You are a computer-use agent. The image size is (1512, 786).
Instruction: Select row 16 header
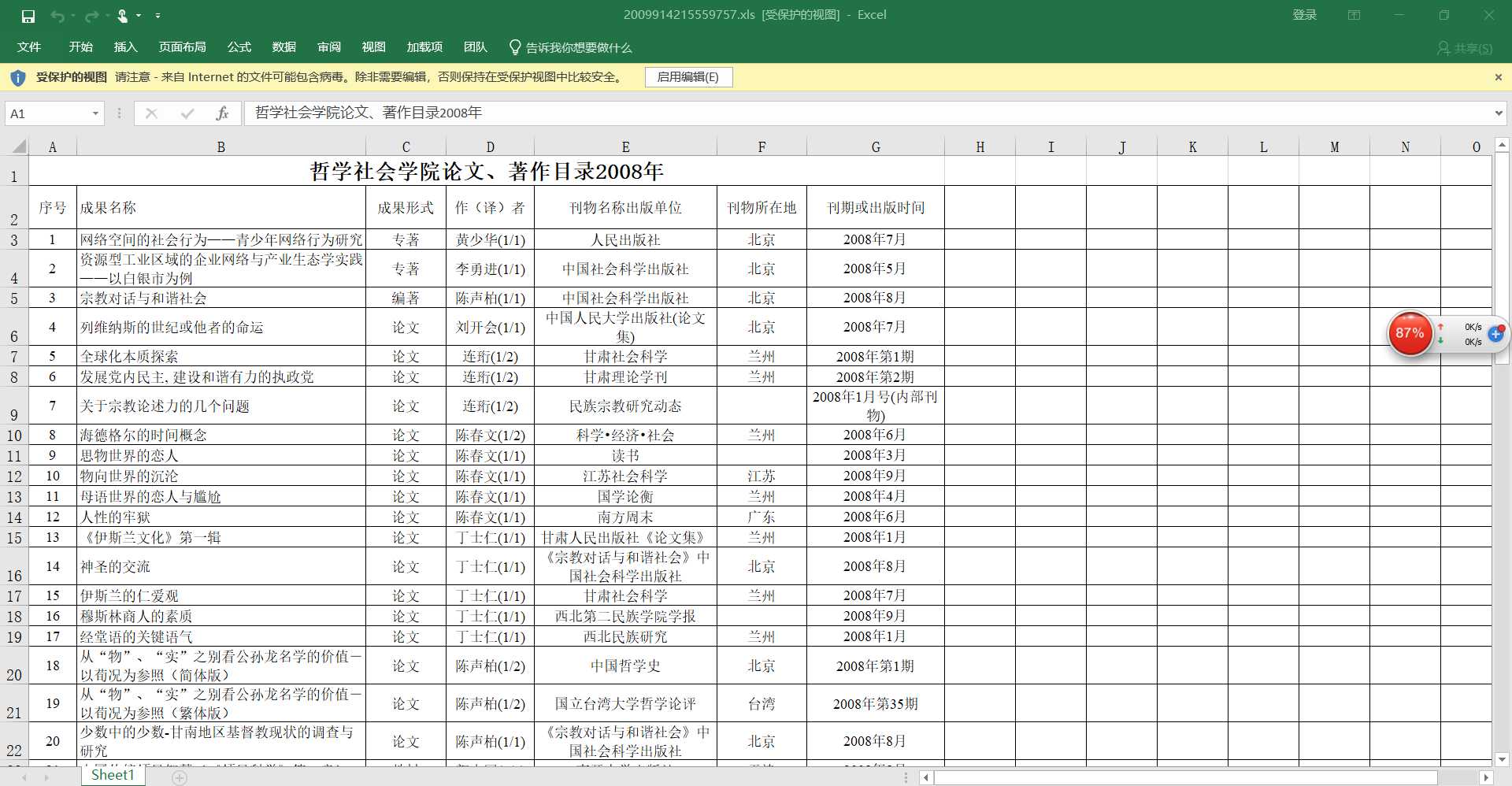tap(14, 566)
